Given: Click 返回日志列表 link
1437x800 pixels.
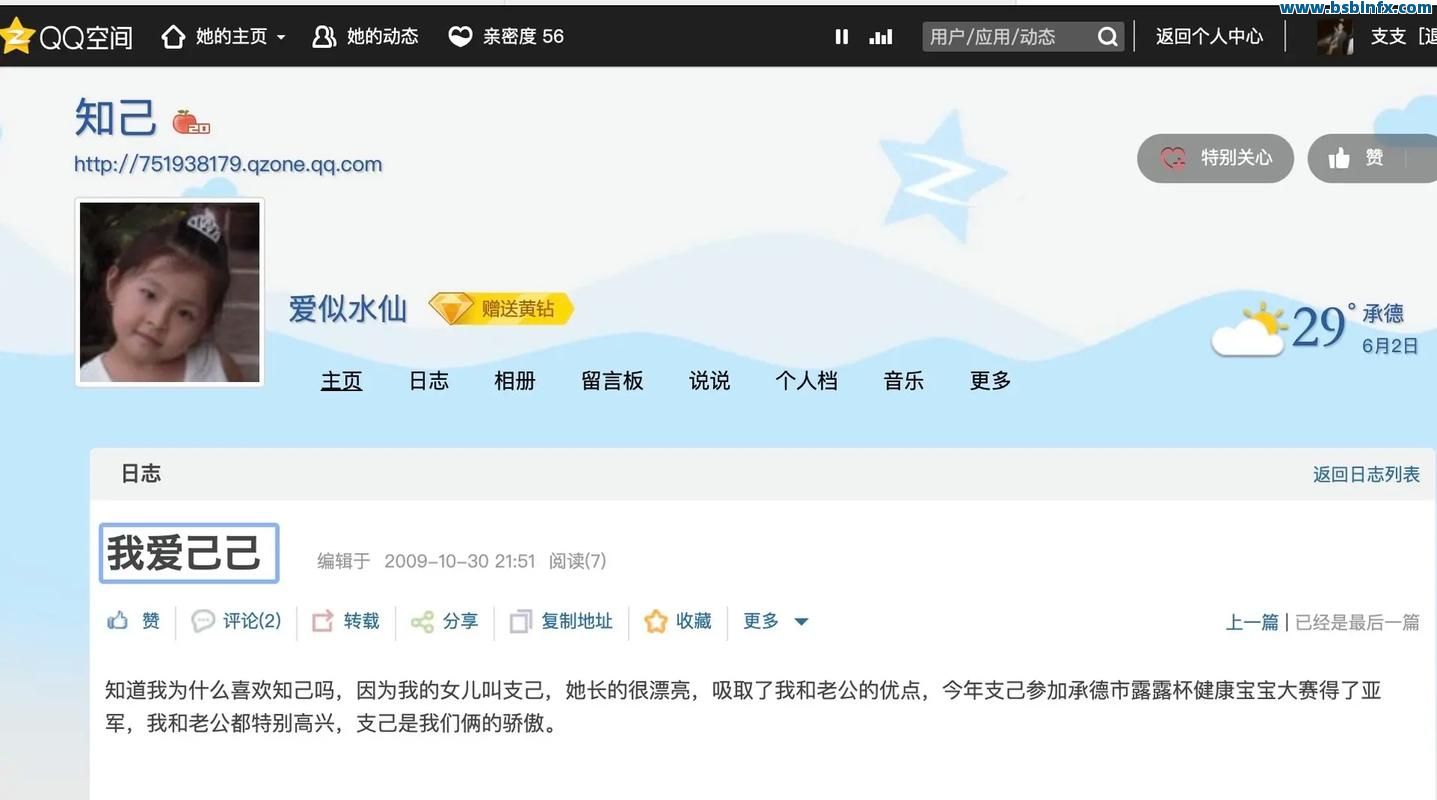Looking at the screenshot, I should [x=1366, y=474].
